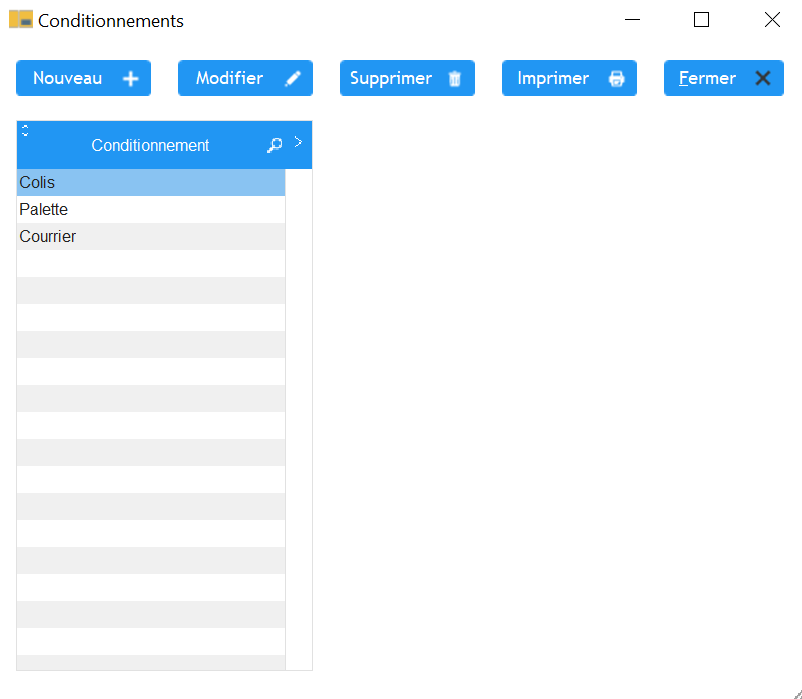802x699 pixels.
Task: Click the pencil icon on Modifier
Action: pyautogui.click(x=293, y=79)
